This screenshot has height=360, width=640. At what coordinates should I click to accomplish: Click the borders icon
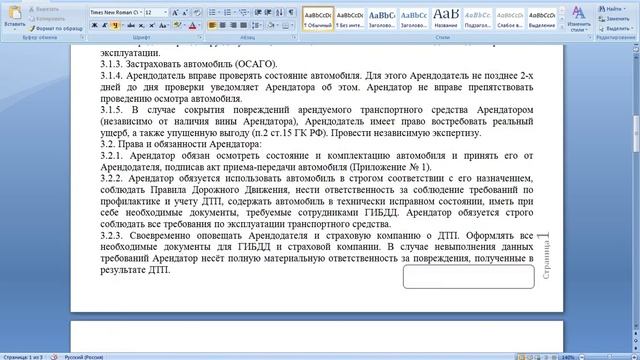(285, 25)
